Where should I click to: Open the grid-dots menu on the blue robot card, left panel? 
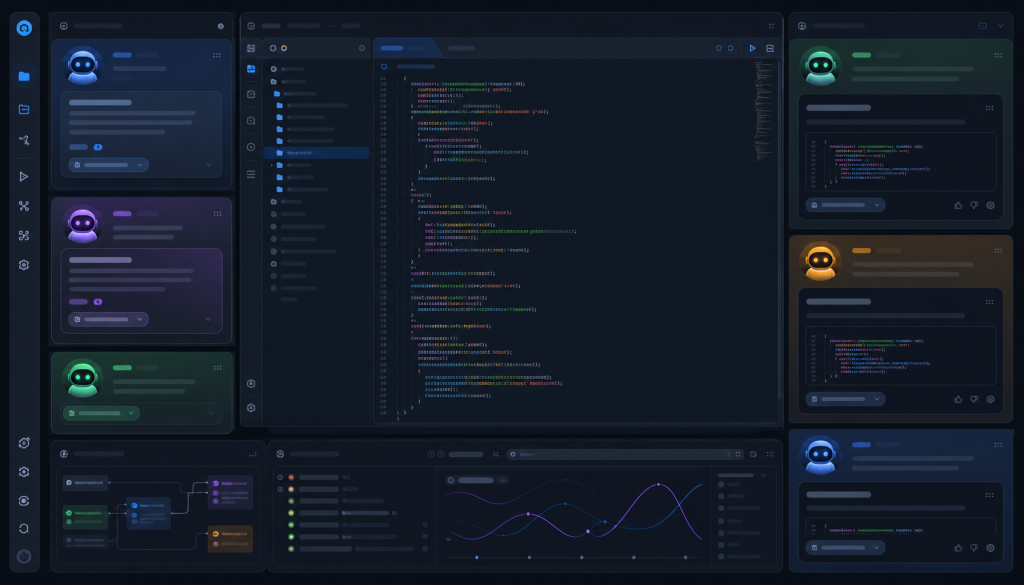tap(217, 55)
